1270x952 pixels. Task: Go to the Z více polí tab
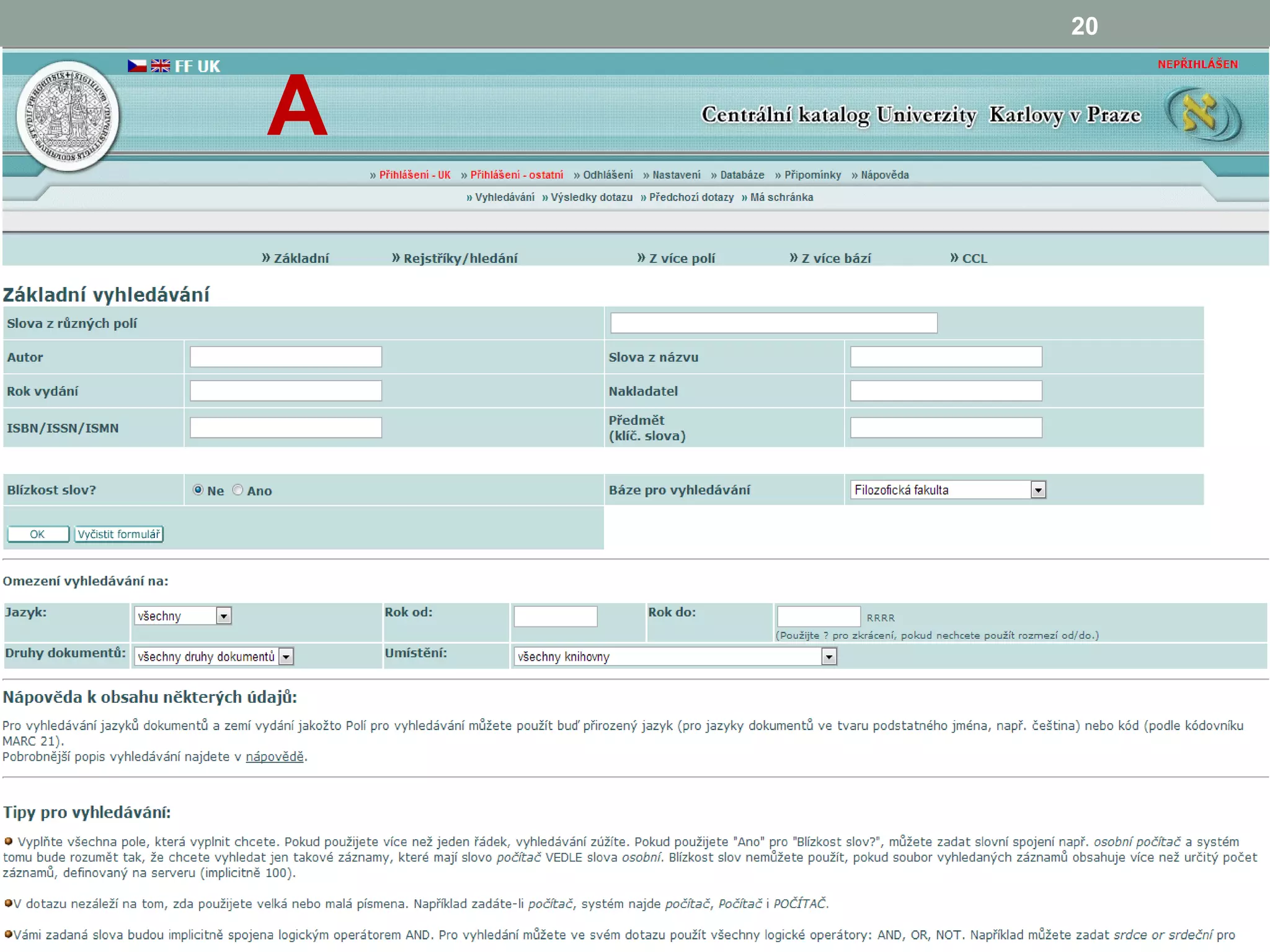pos(681,258)
